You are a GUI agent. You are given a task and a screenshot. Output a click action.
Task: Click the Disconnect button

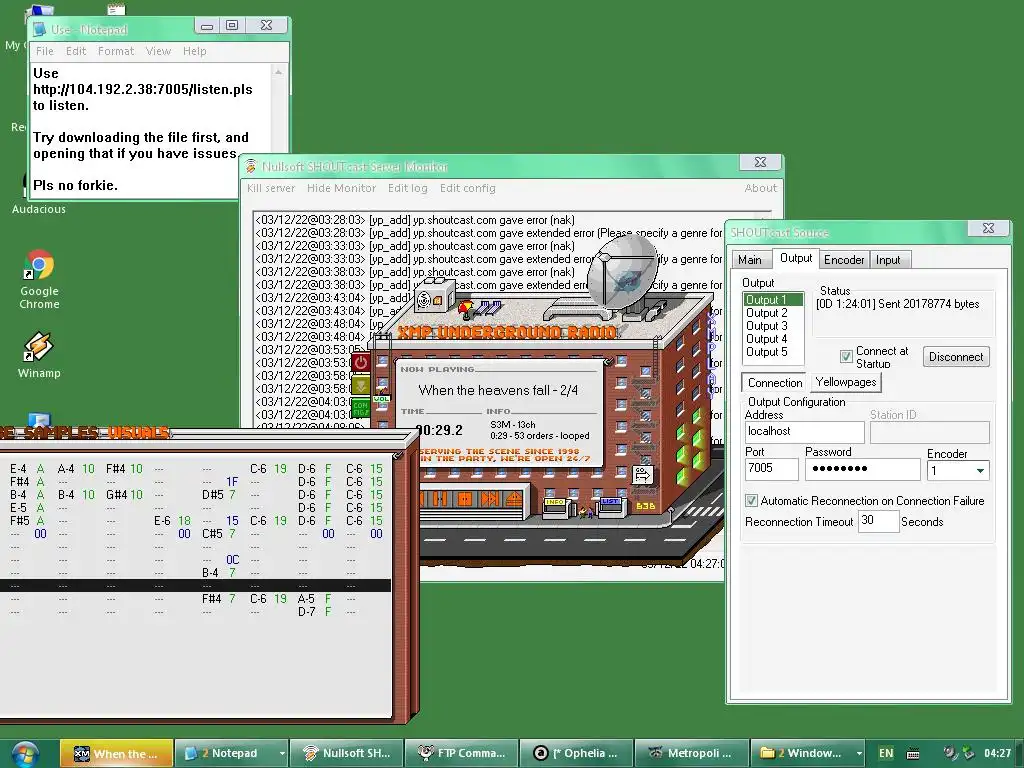tap(956, 357)
